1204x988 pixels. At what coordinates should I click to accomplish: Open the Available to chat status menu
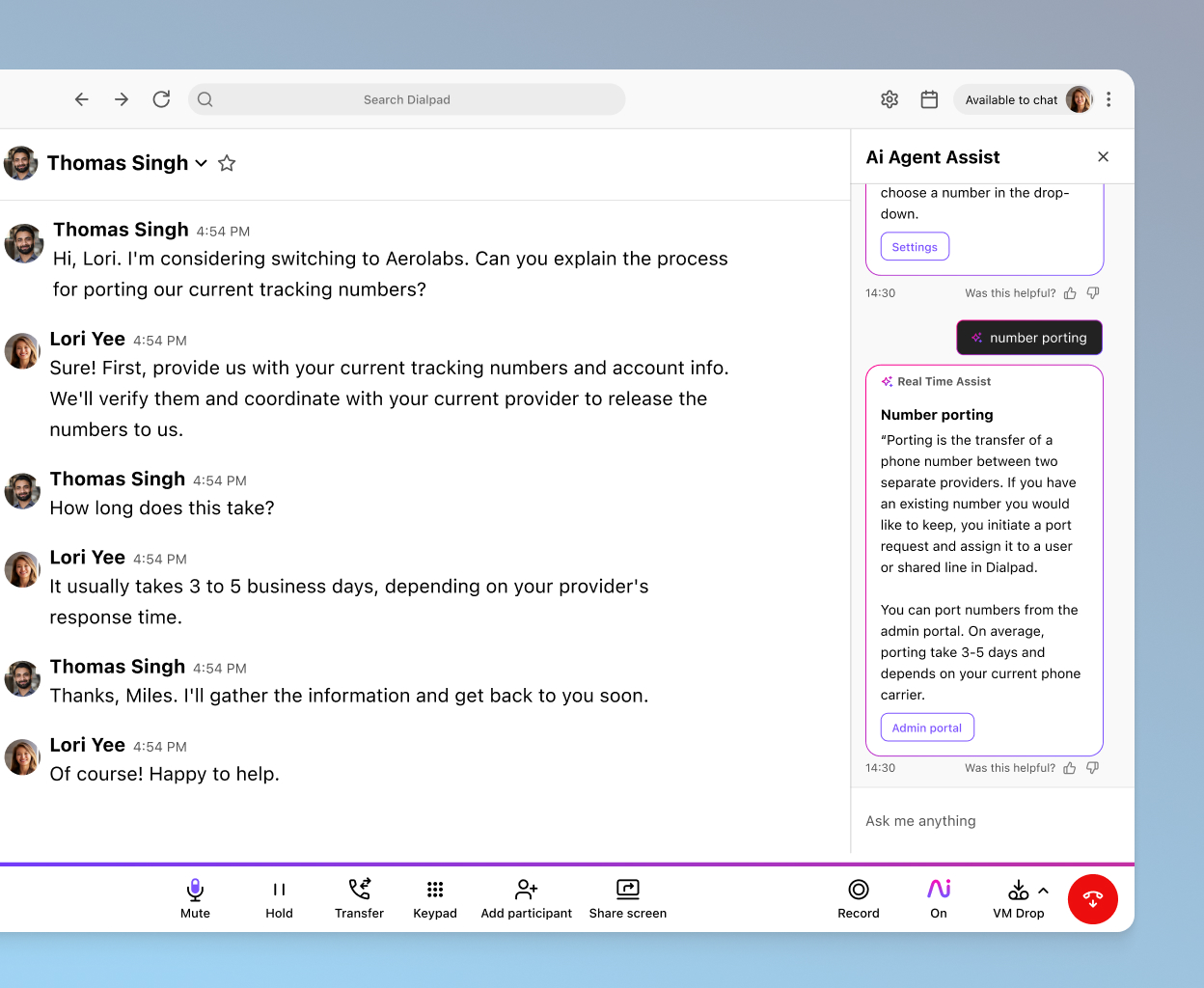click(1011, 98)
